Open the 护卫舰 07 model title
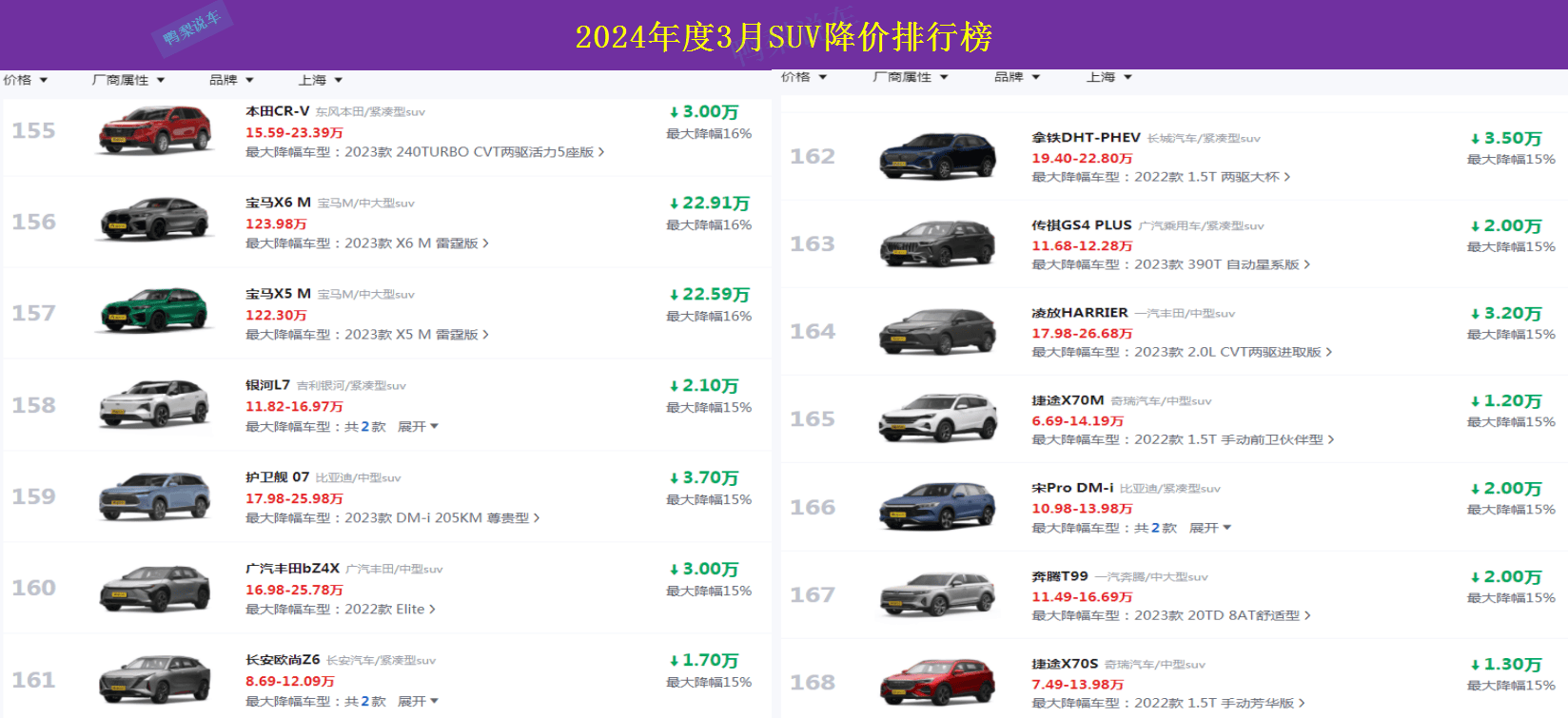The image size is (1568, 718). click(x=277, y=477)
